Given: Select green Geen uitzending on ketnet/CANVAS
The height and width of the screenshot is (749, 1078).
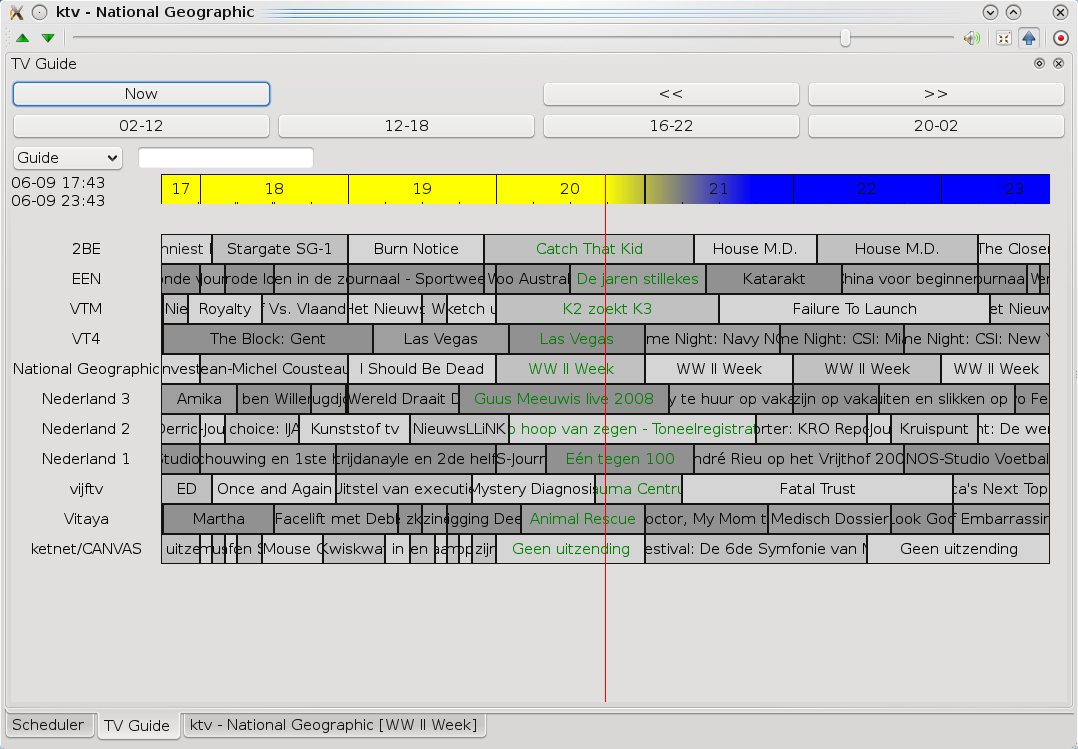Looking at the screenshot, I should (x=571, y=549).
